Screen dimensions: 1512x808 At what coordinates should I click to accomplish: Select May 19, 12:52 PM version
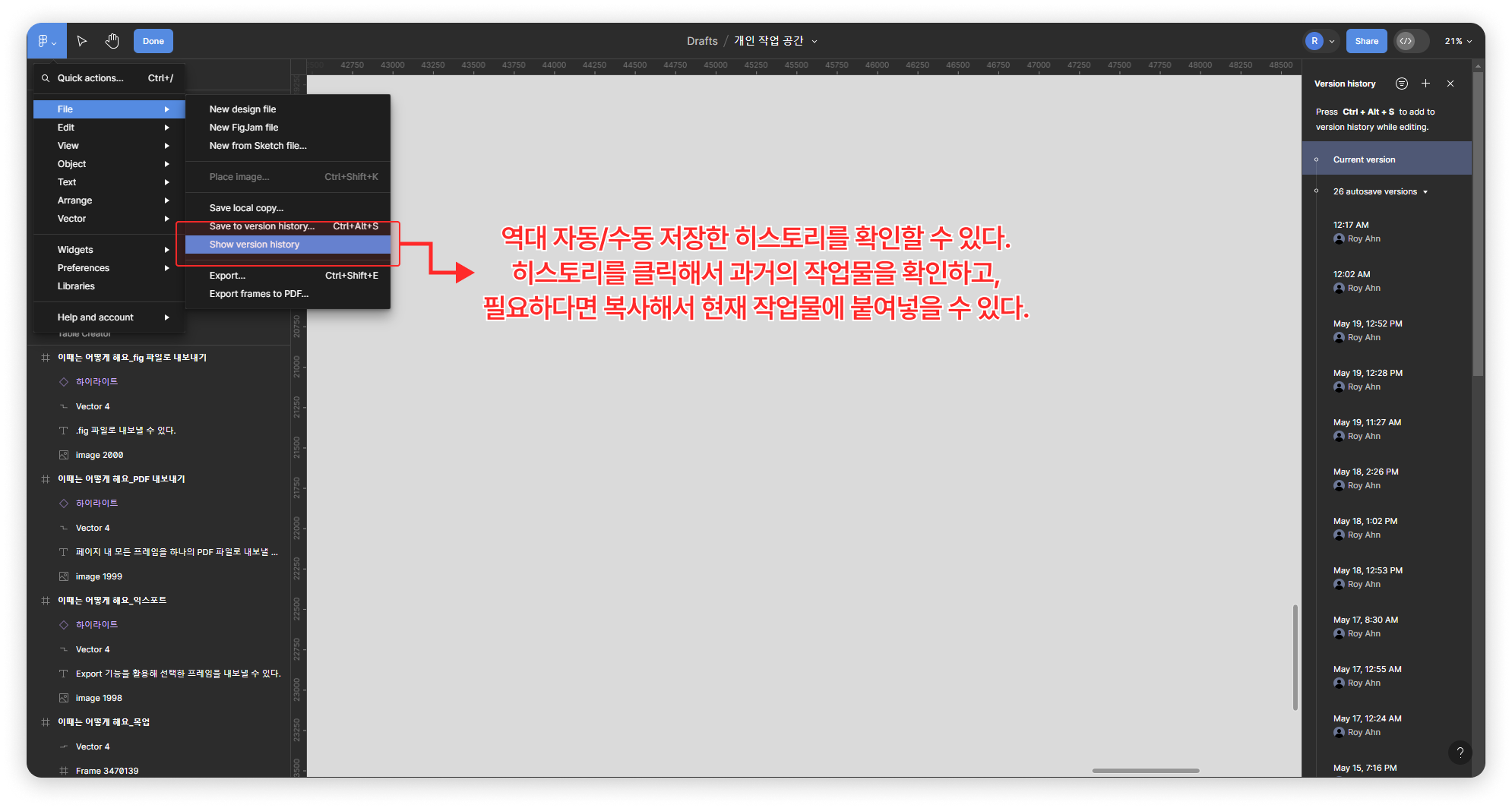pos(1387,330)
